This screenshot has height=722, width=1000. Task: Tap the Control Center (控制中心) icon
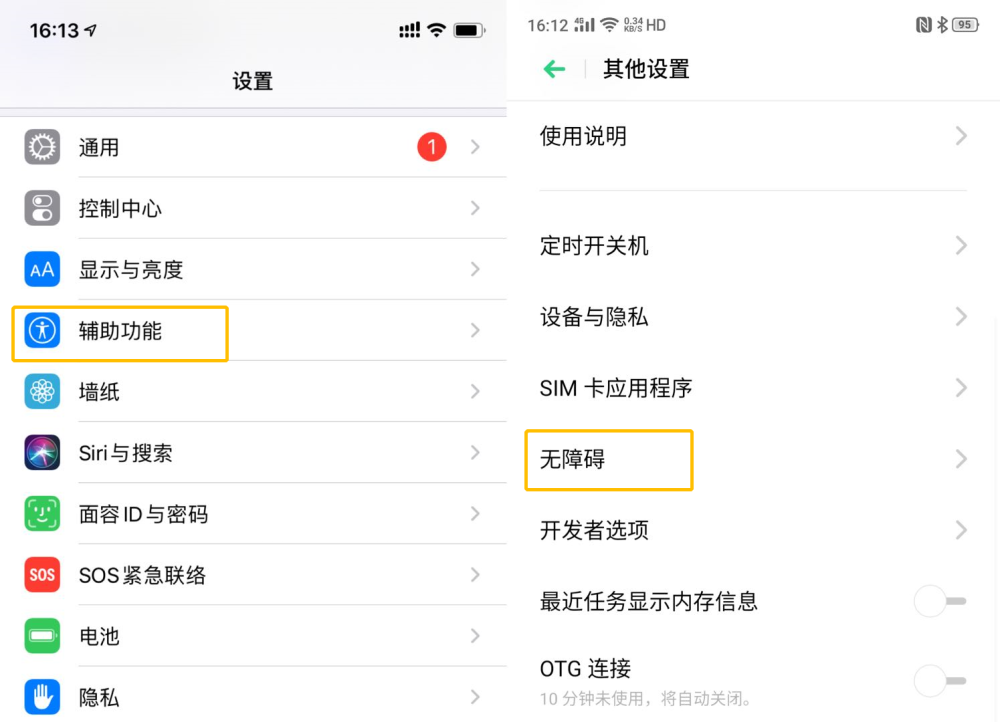pos(42,209)
